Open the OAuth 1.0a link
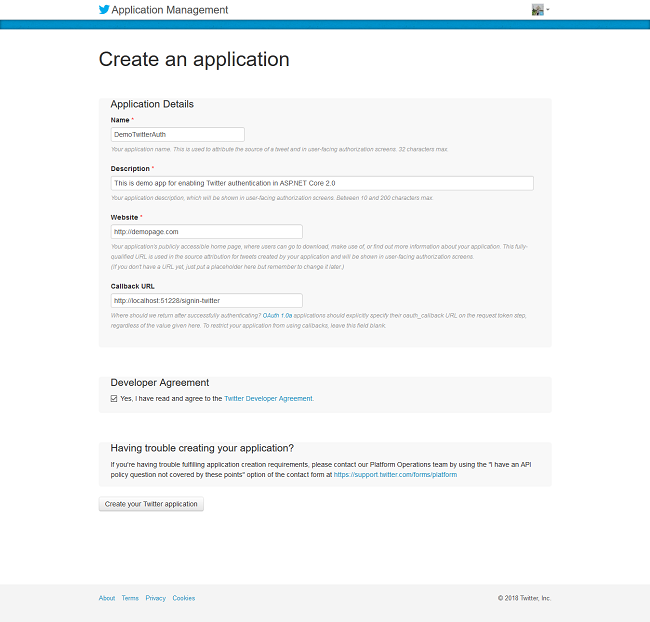 (277, 316)
